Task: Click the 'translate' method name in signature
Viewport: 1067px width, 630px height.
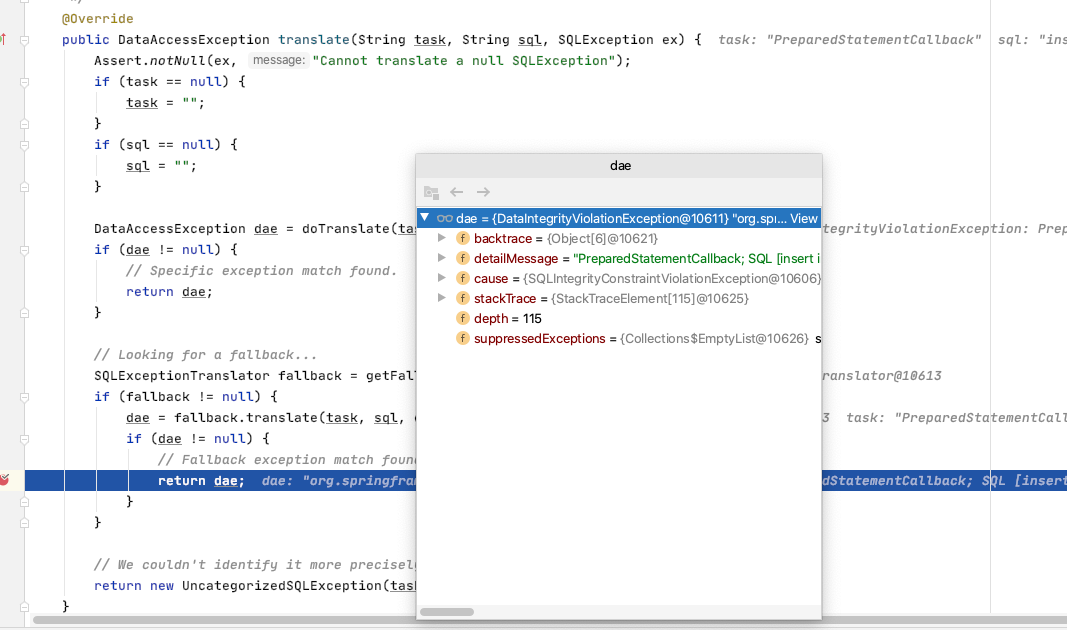Action: (x=314, y=40)
